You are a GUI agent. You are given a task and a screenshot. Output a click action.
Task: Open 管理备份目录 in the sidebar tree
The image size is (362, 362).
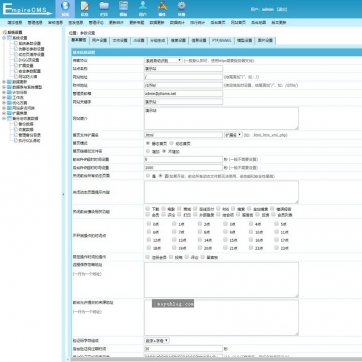29,135
